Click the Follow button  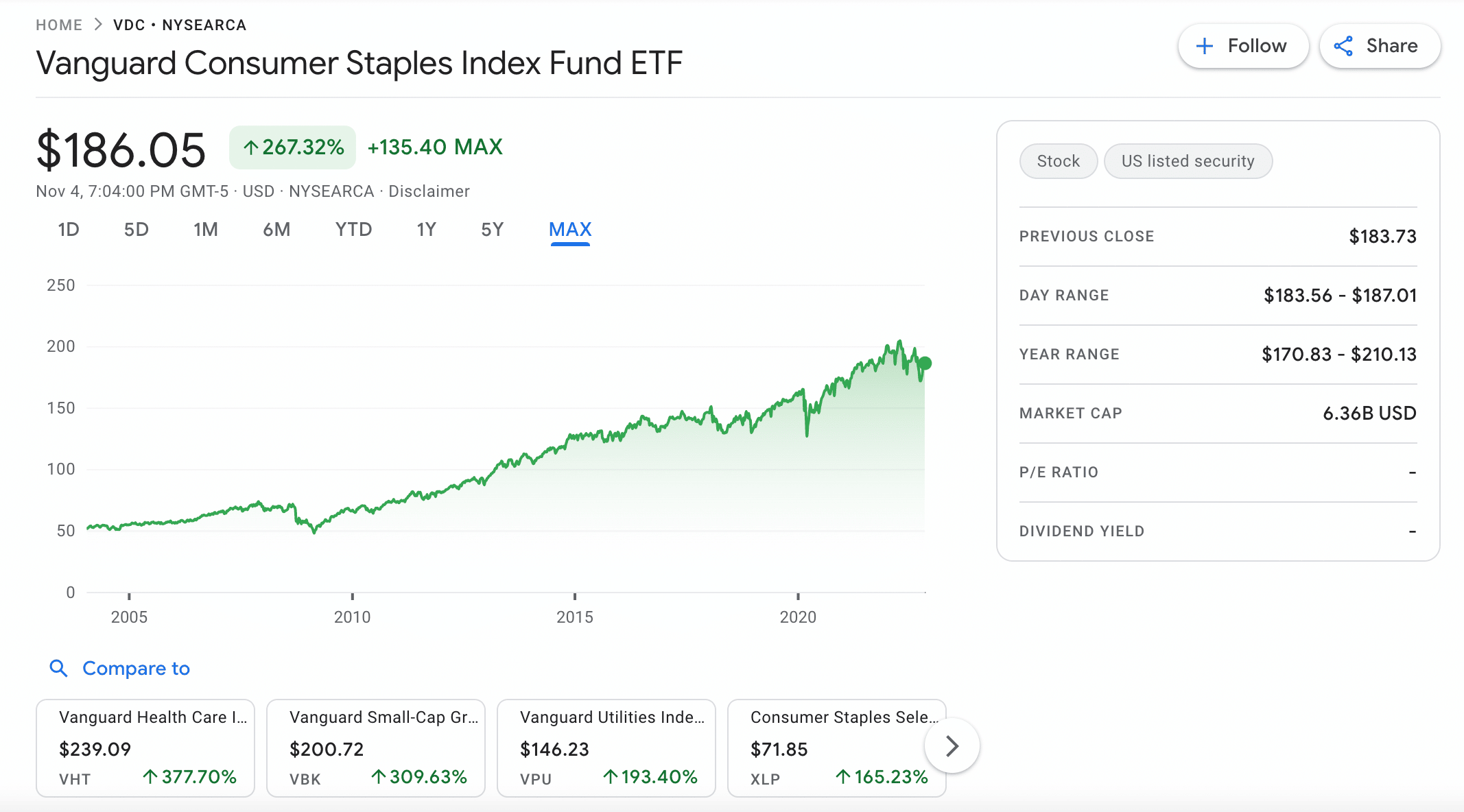coord(1243,46)
